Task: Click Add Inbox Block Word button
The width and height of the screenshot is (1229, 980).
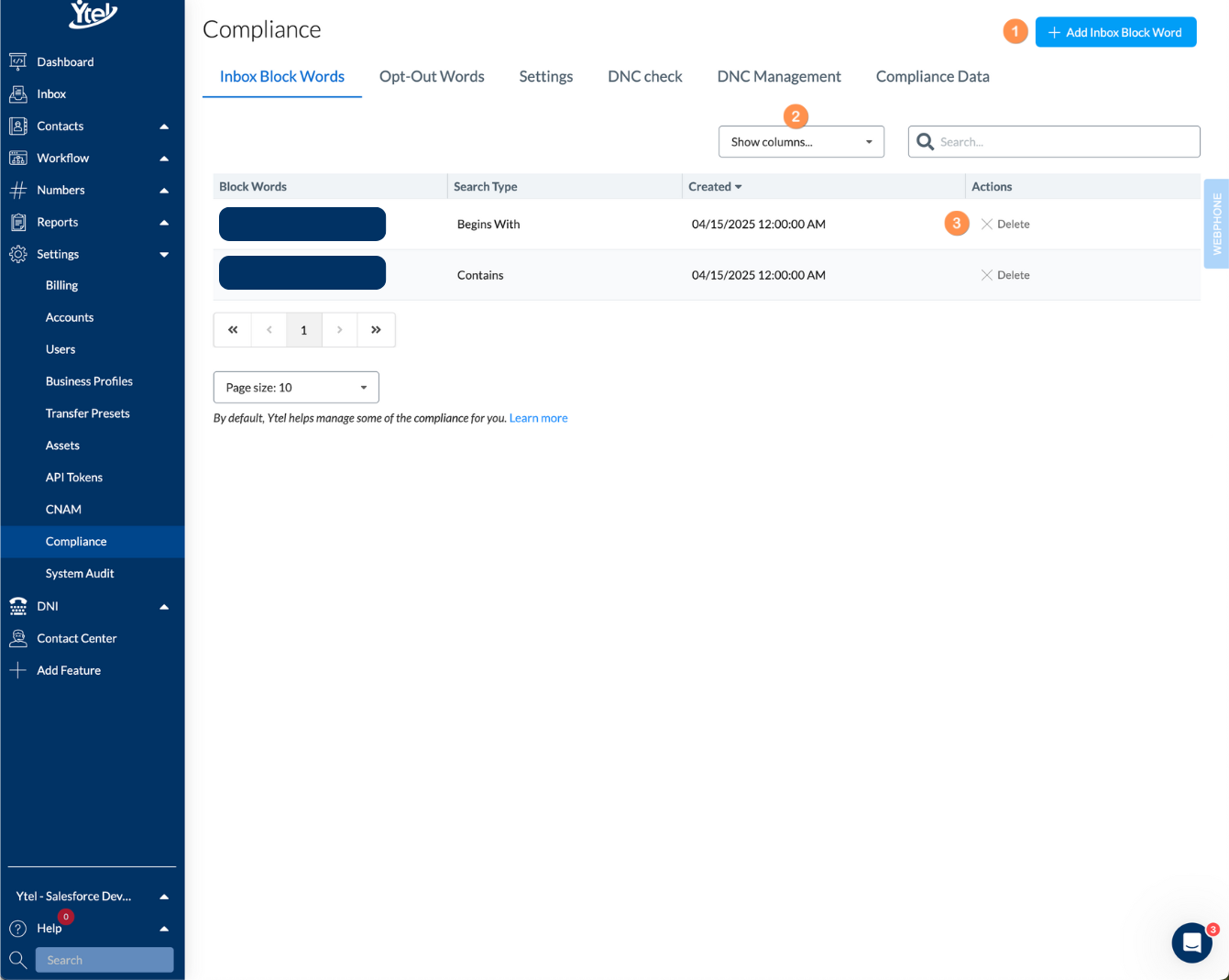Action: pos(1115,32)
